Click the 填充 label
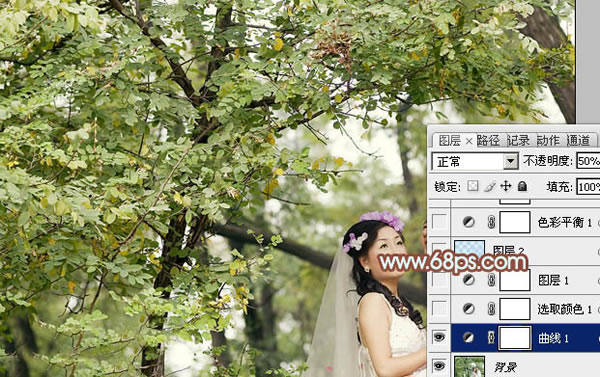 click(559, 187)
